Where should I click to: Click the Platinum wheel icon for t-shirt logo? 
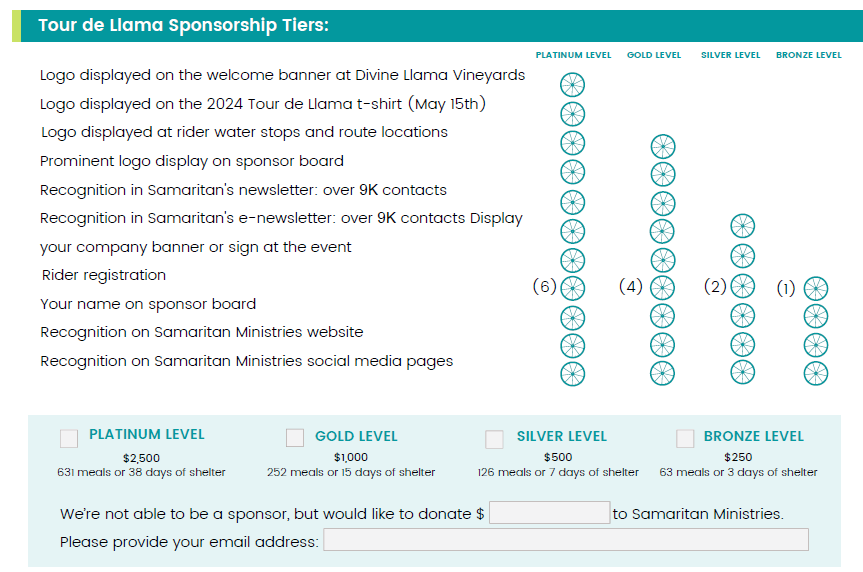(x=572, y=113)
